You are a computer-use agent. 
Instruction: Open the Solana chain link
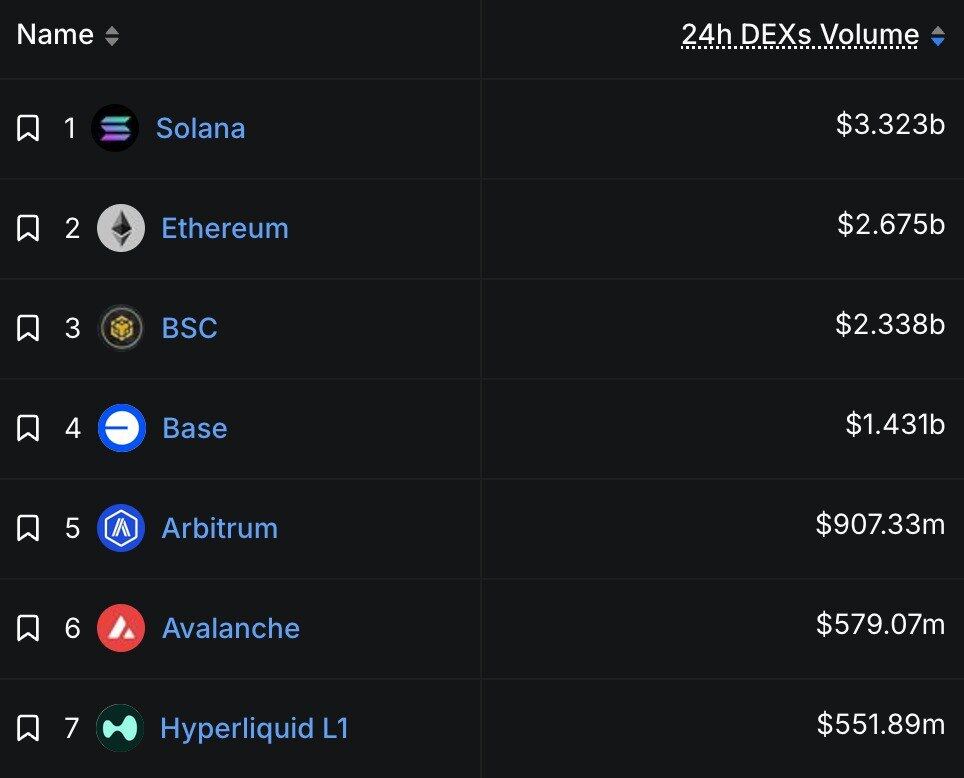point(200,128)
